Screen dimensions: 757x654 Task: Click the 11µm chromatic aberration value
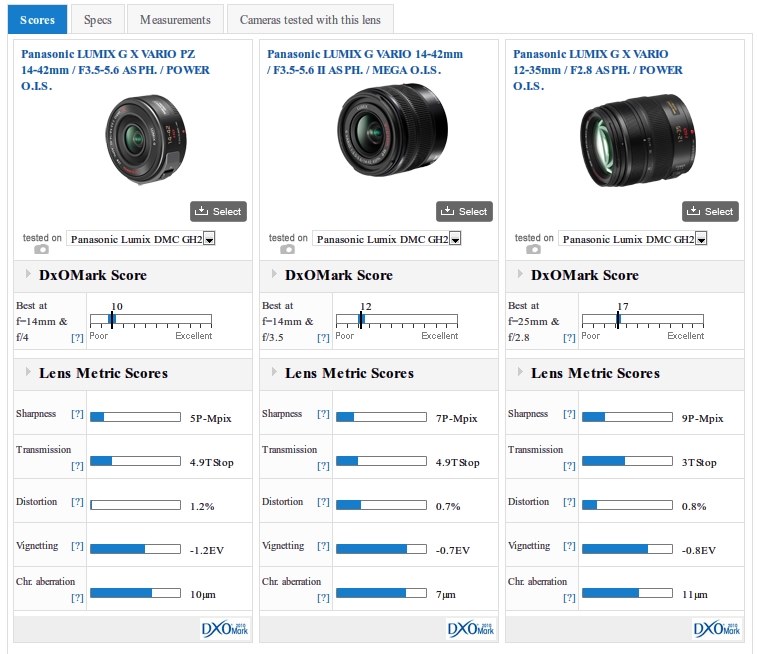(695, 595)
